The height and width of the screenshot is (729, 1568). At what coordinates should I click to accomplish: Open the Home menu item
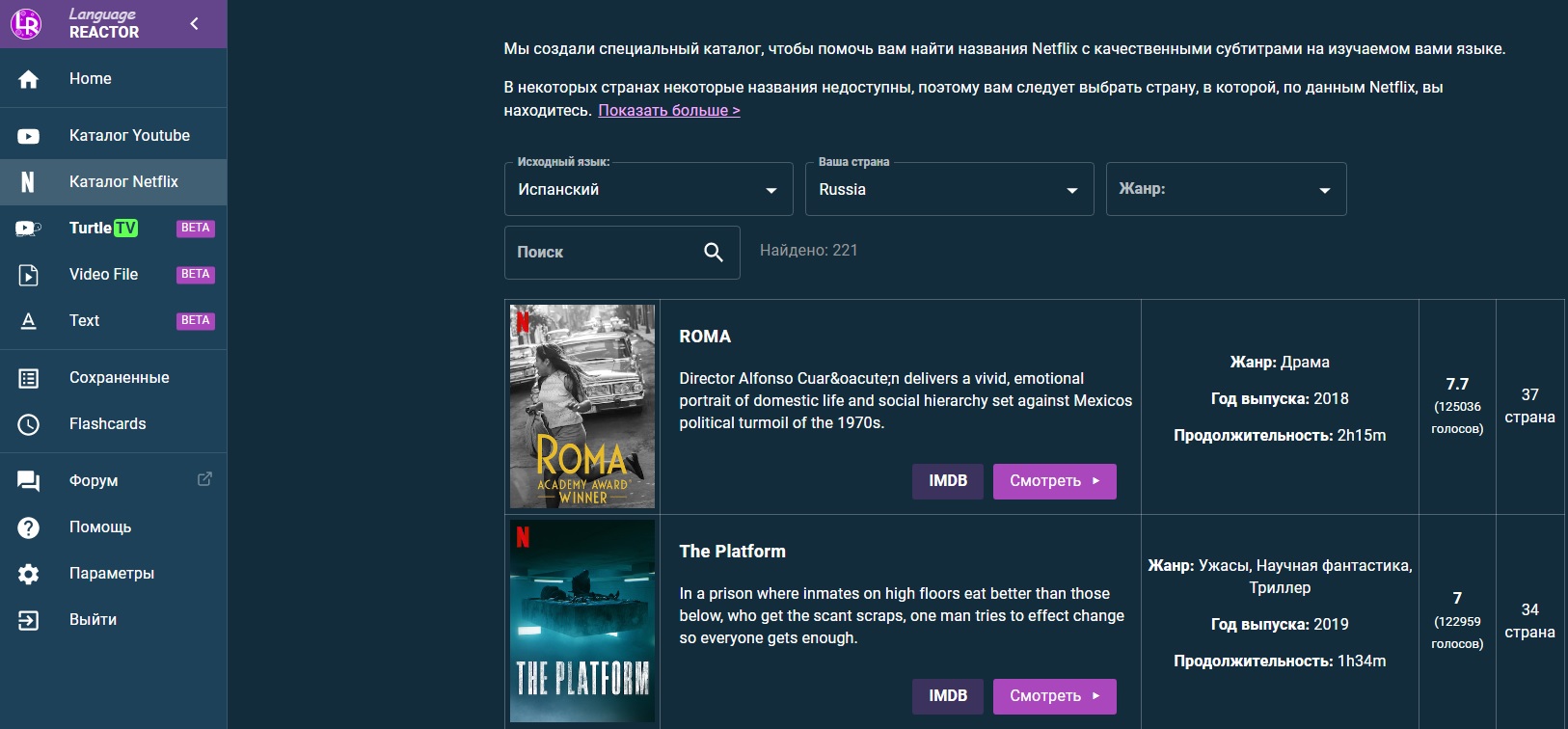tap(114, 79)
